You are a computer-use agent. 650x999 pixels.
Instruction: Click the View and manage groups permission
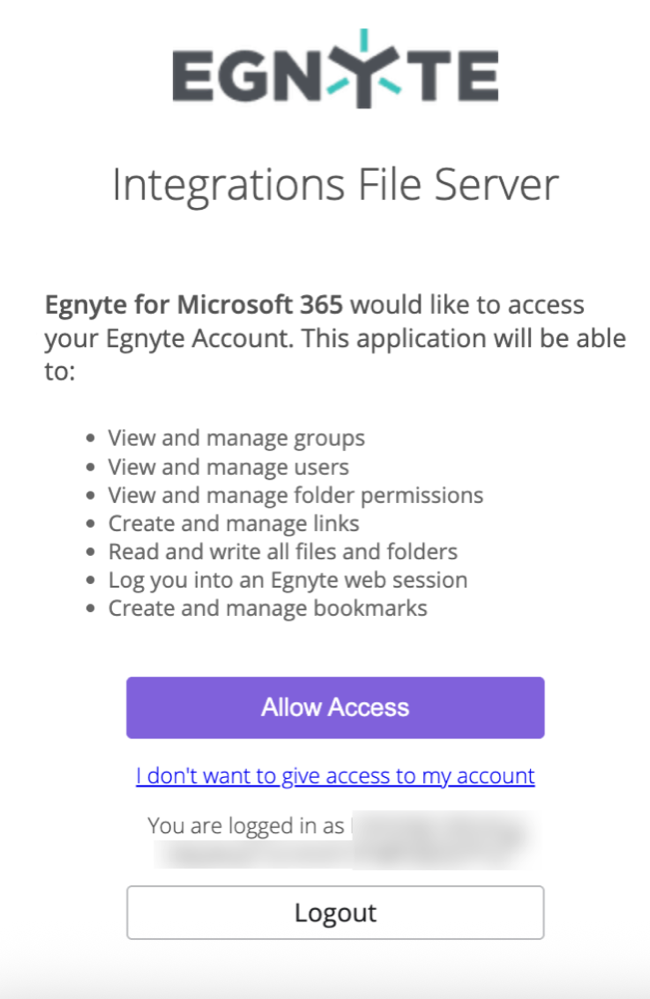click(236, 438)
